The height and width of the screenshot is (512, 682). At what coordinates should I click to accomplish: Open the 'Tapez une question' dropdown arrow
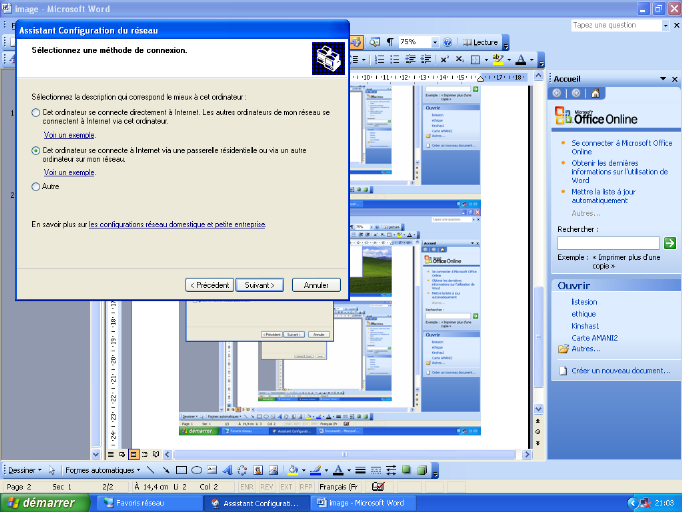(665, 26)
